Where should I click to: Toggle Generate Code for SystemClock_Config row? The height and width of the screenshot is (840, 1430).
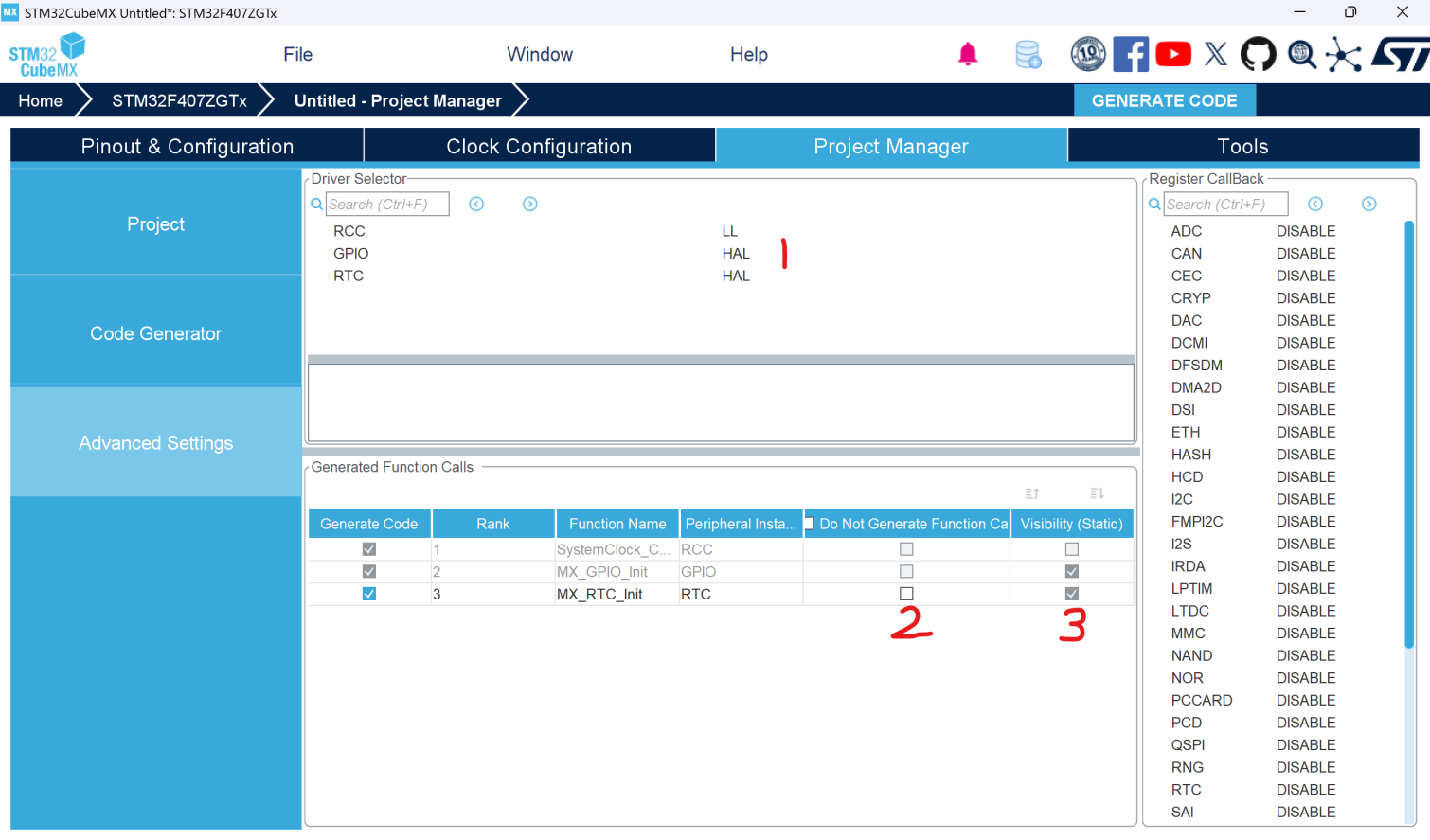point(369,549)
